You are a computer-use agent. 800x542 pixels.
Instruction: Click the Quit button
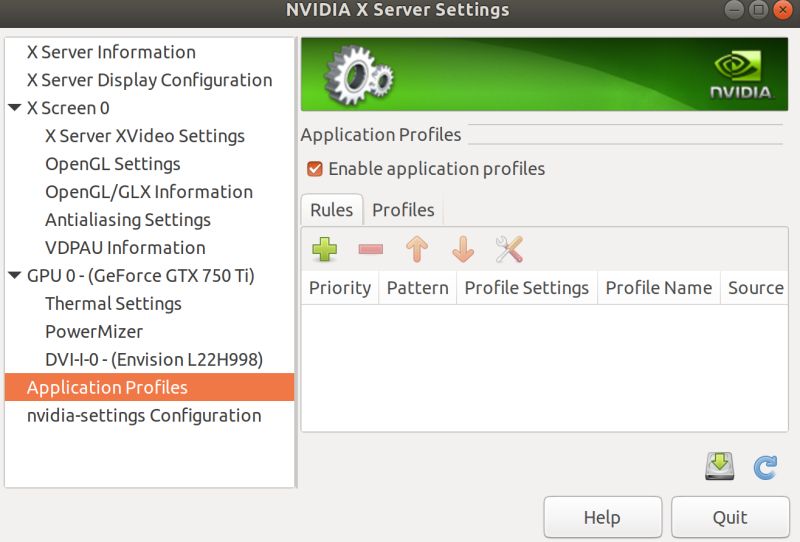point(730,517)
